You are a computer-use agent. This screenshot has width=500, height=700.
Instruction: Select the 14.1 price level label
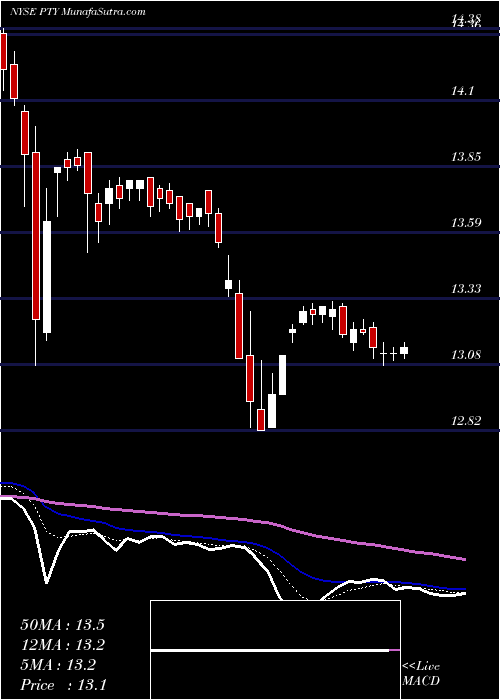pyautogui.click(x=462, y=91)
